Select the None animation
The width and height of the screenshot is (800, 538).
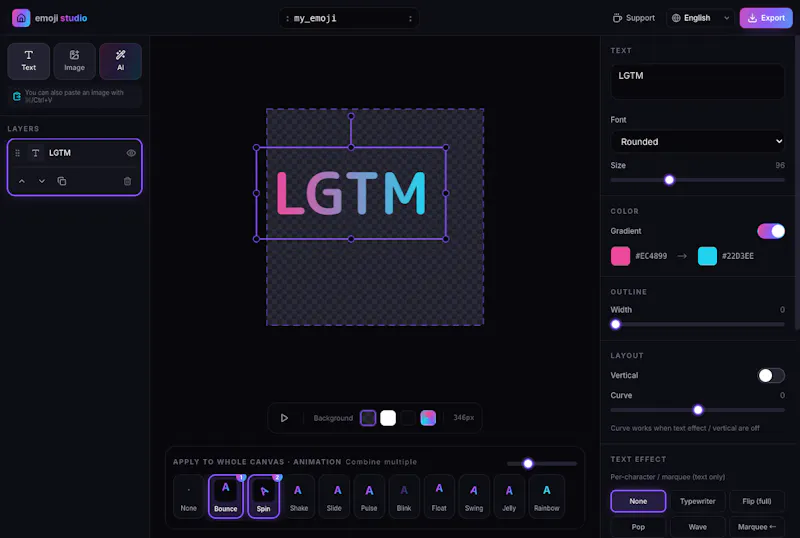tap(189, 497)
